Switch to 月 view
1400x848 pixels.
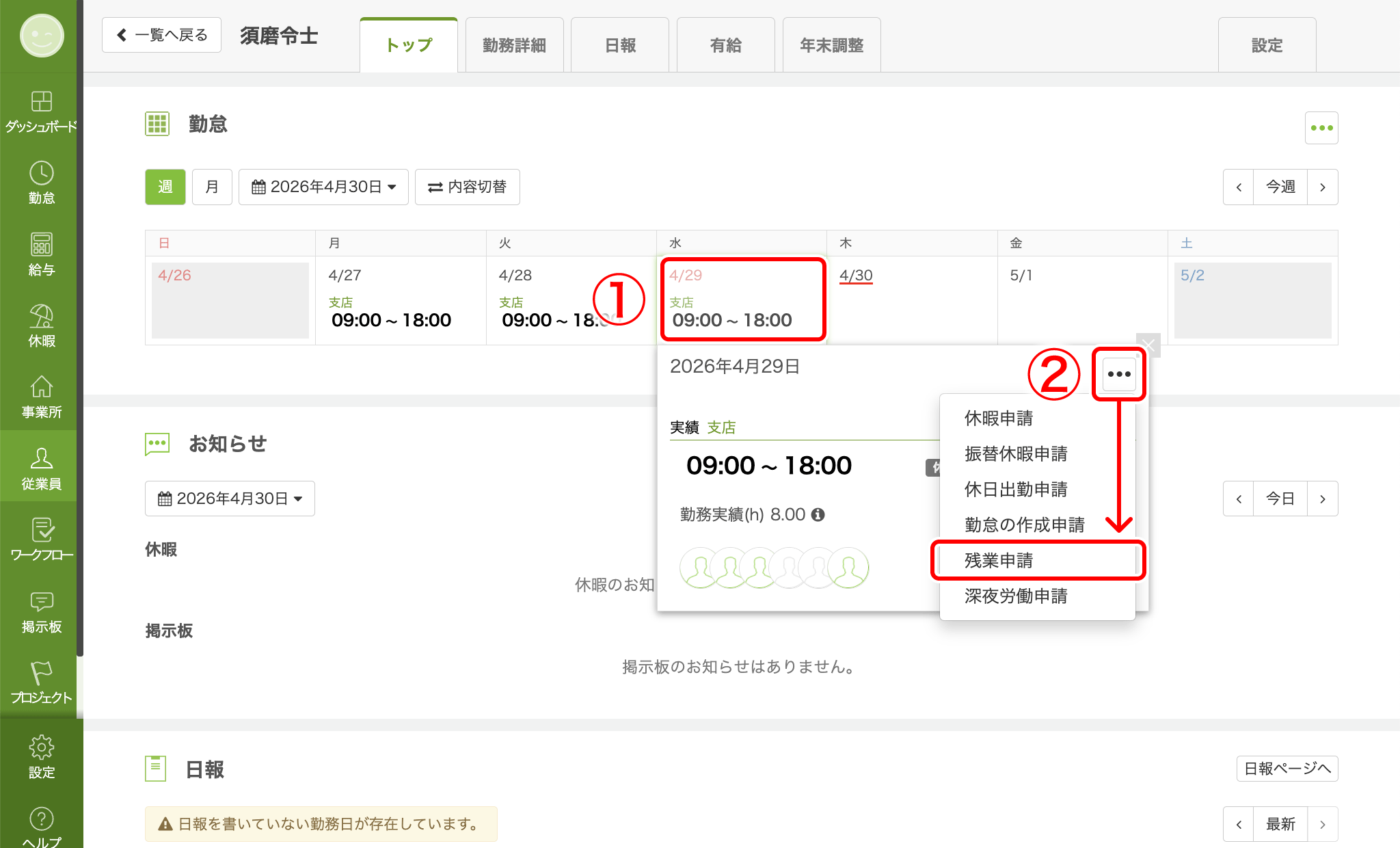[212, 187]
